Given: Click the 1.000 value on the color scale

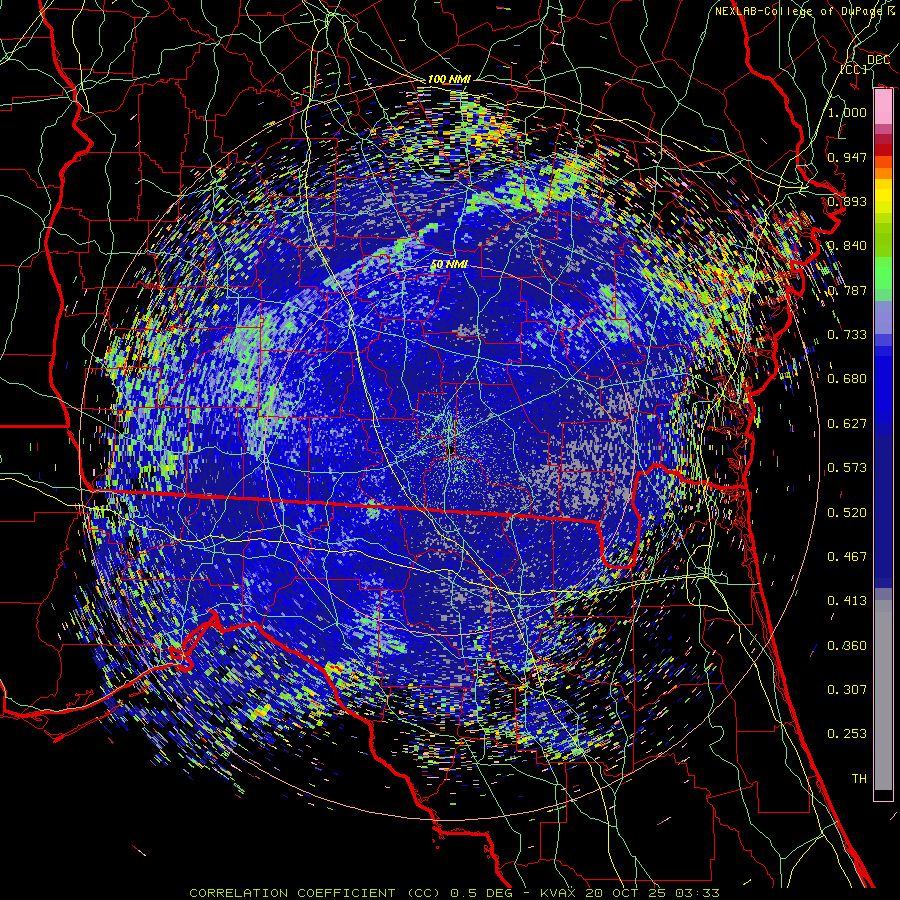Looking at the screenshot, I should pyautogui.click(x=847, y=112).
